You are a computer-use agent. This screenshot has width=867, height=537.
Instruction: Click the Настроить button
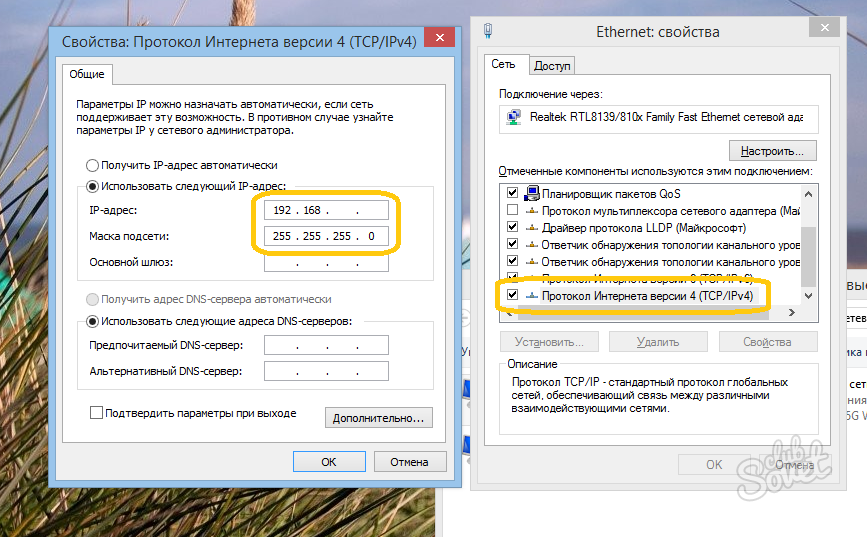tap(773, 152)
